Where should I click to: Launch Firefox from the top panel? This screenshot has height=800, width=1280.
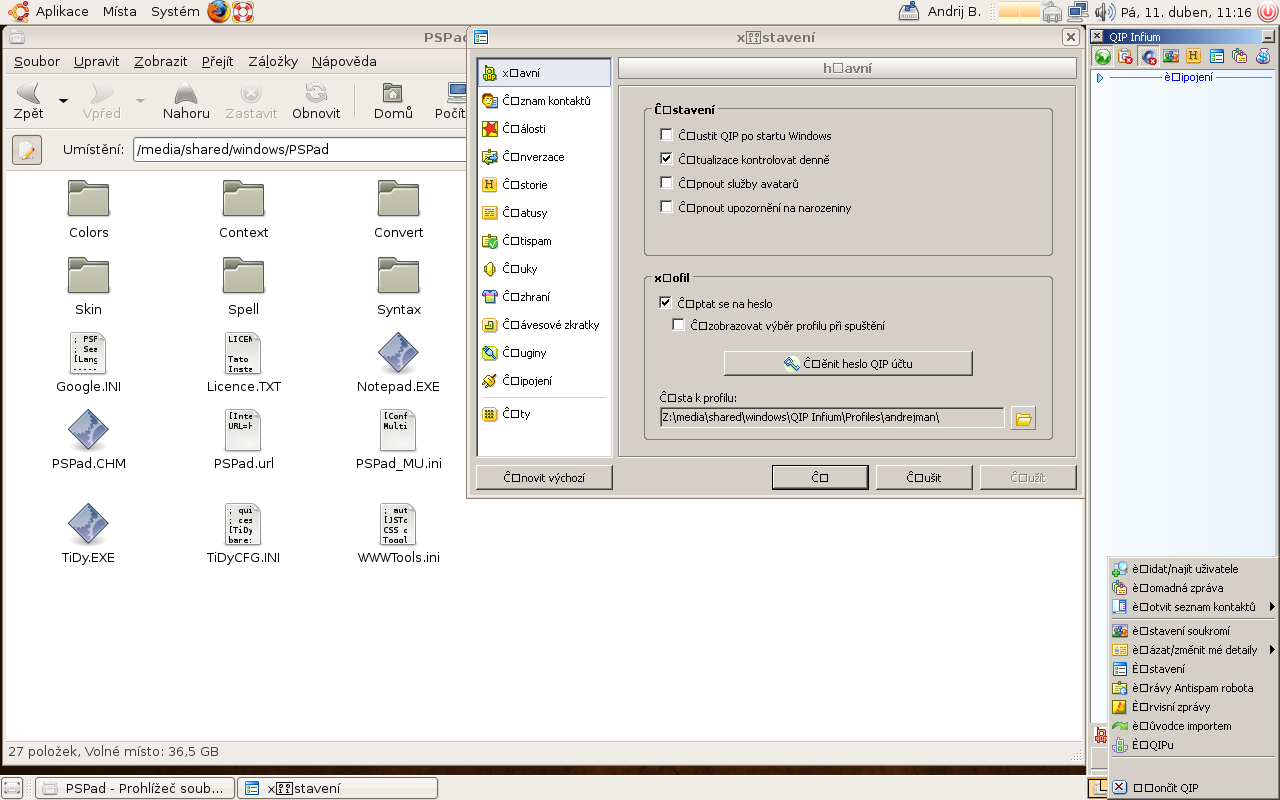(219, 12)
